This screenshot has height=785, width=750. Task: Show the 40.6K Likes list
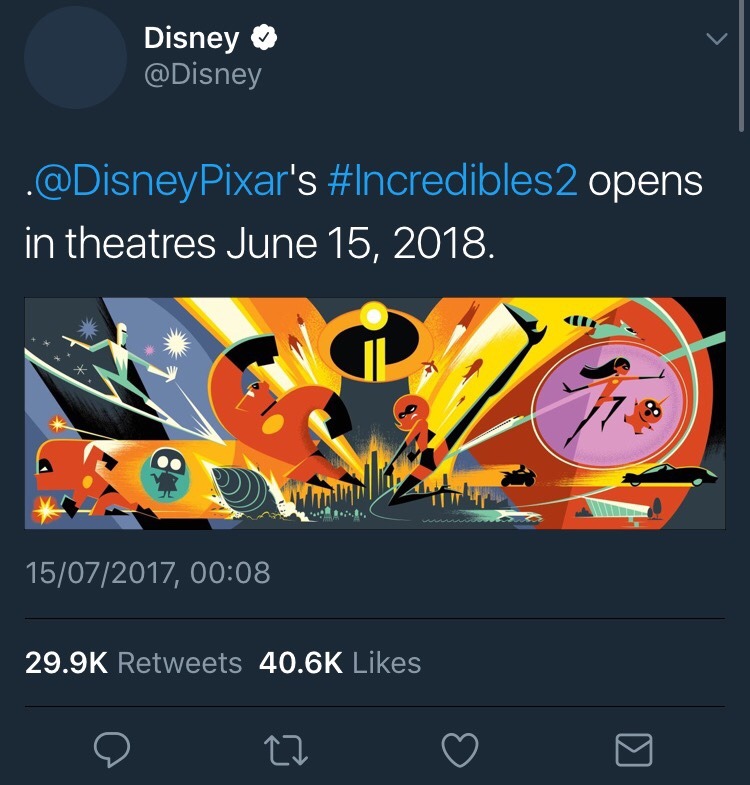click(x=340, y=663)
